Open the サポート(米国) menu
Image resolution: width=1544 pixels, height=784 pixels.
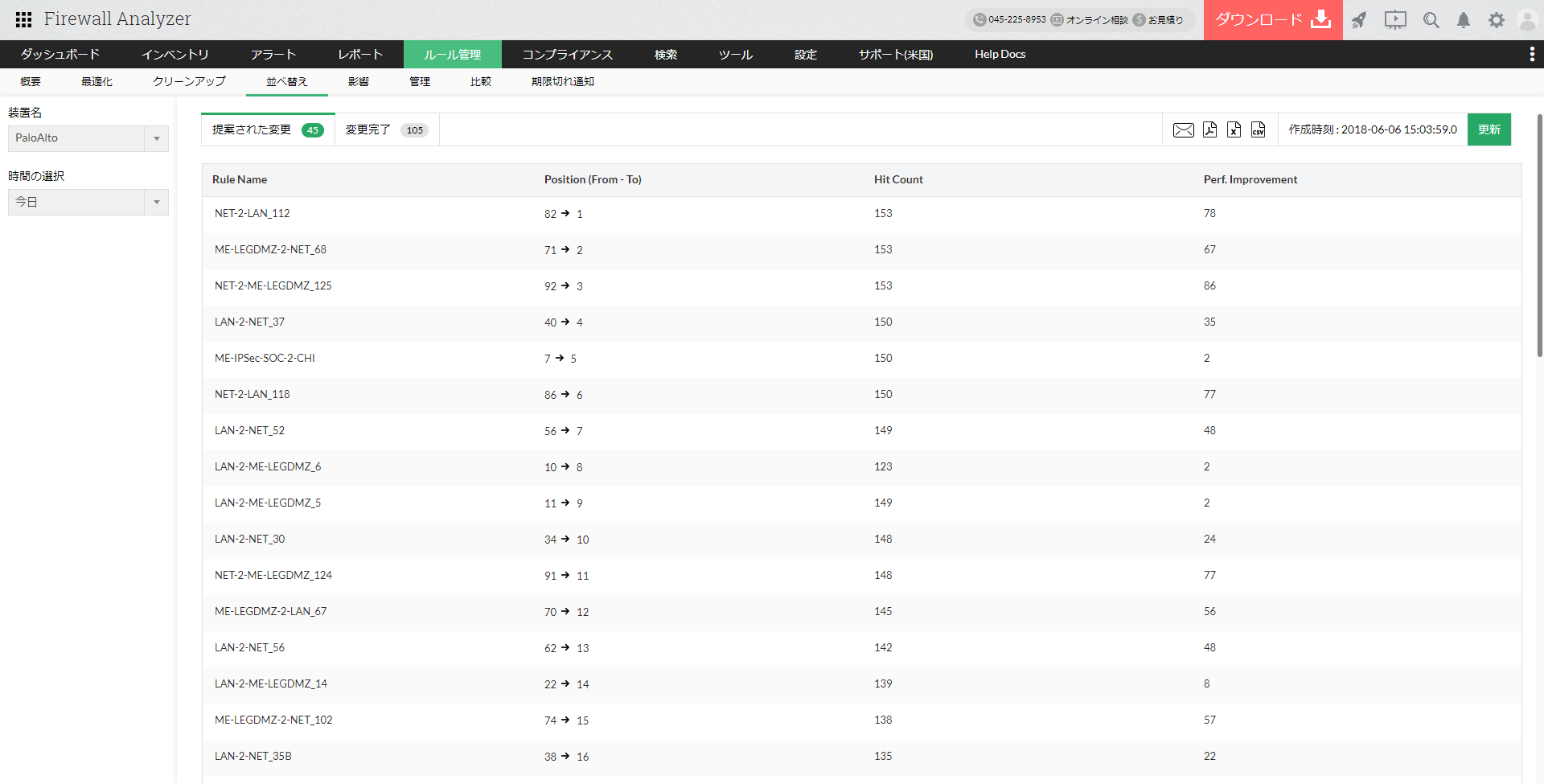pyautogui.click(x=896, y=54)
